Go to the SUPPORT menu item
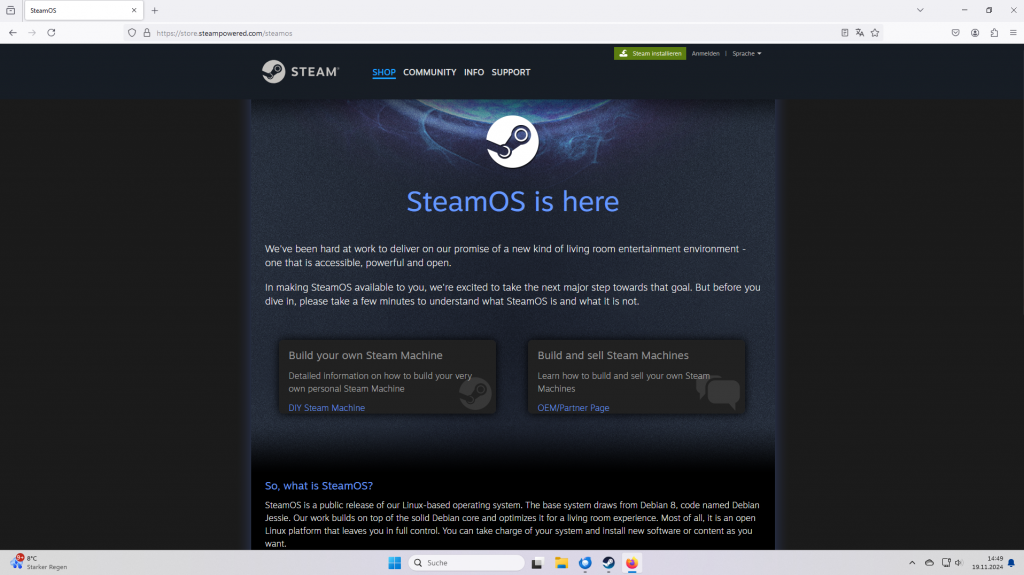The image size is (1024, 575). click(510, 72)
